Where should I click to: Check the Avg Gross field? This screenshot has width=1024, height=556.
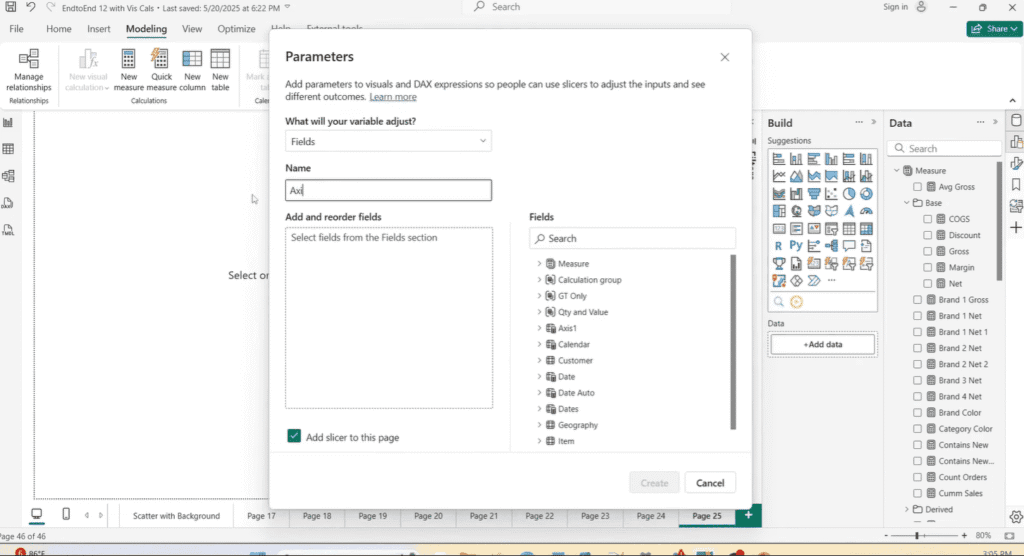pos(918,187)
